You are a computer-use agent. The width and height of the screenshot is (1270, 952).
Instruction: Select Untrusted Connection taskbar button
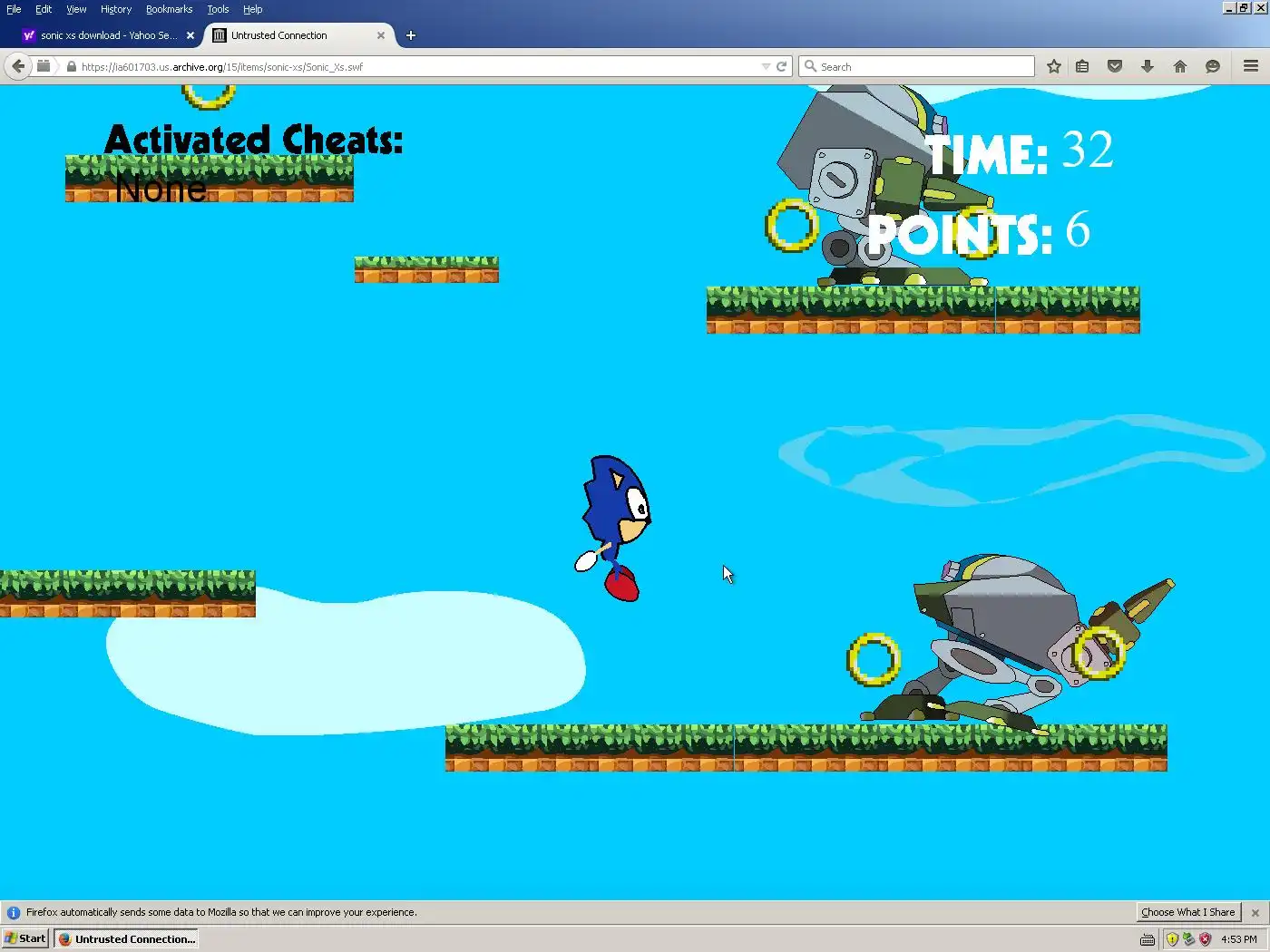[x=126, y=938]
